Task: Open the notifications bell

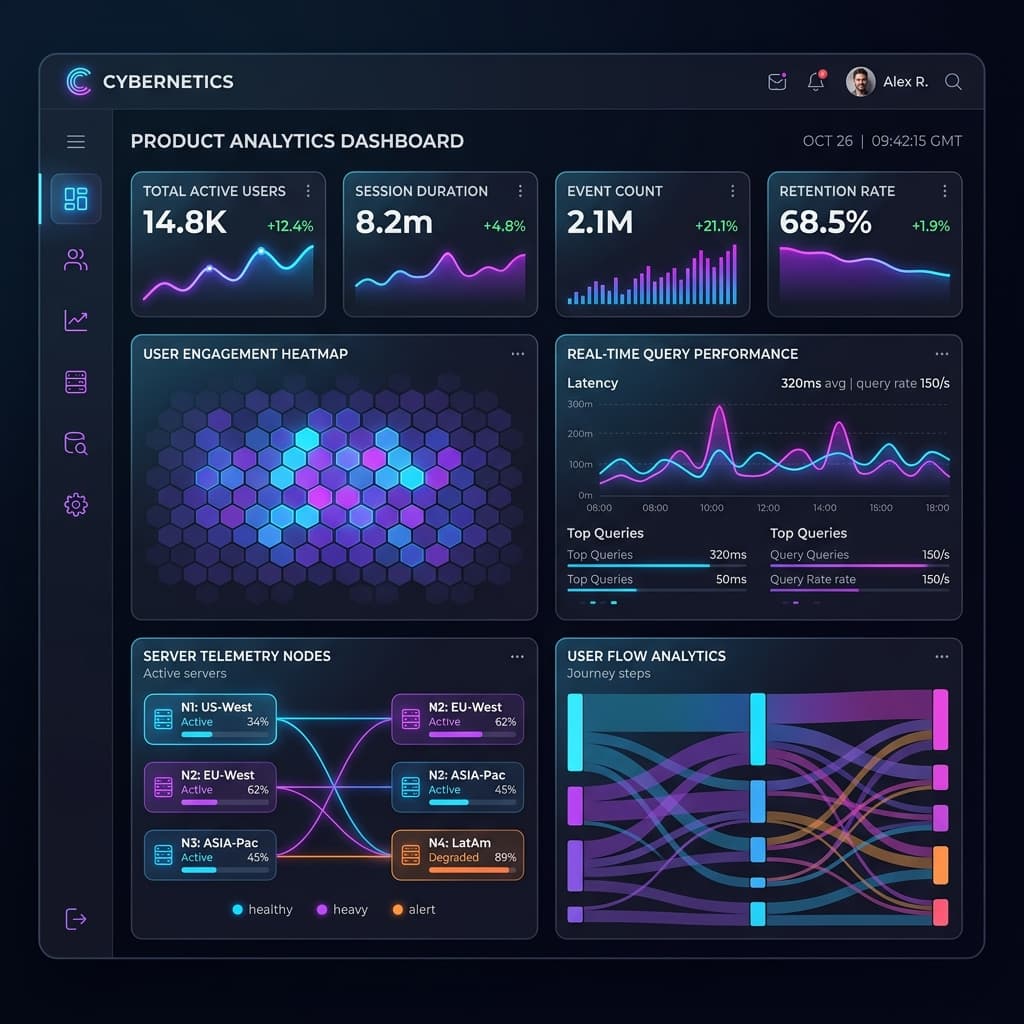Action: pos(816,81)
